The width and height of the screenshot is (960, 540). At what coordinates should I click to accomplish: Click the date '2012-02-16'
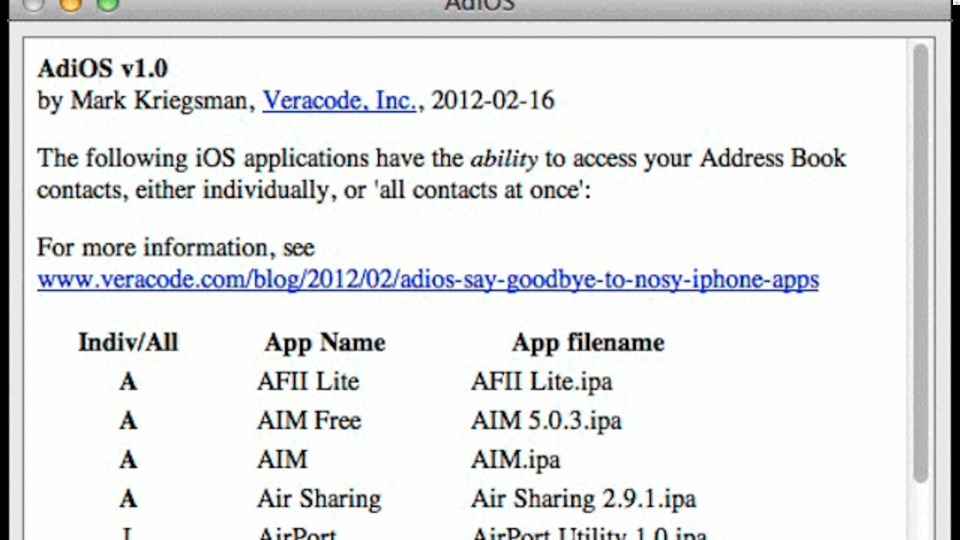click(493, 100)
